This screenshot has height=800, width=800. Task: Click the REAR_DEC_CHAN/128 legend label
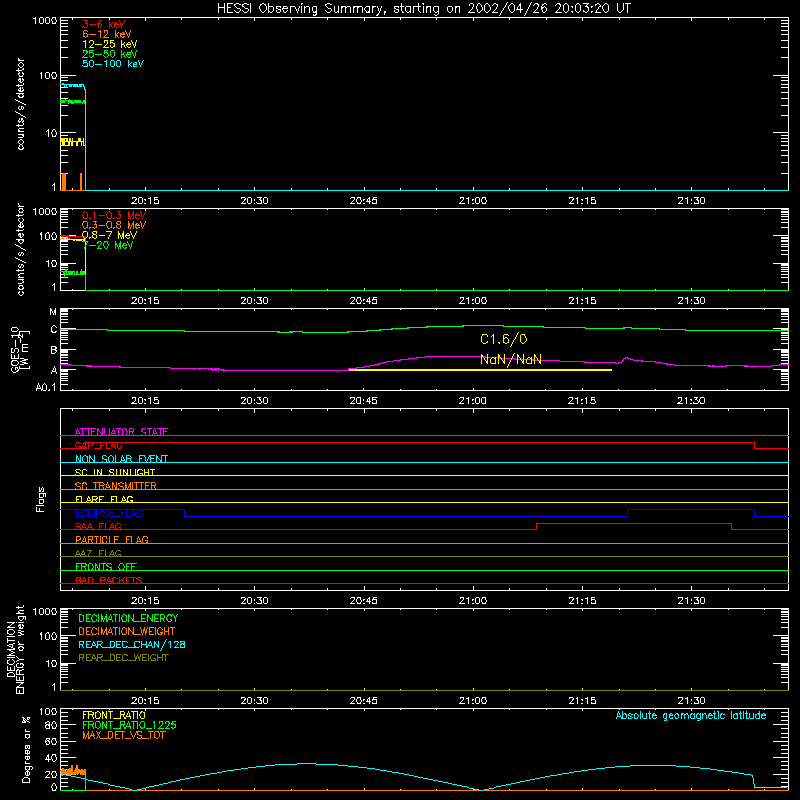(132, 644)
